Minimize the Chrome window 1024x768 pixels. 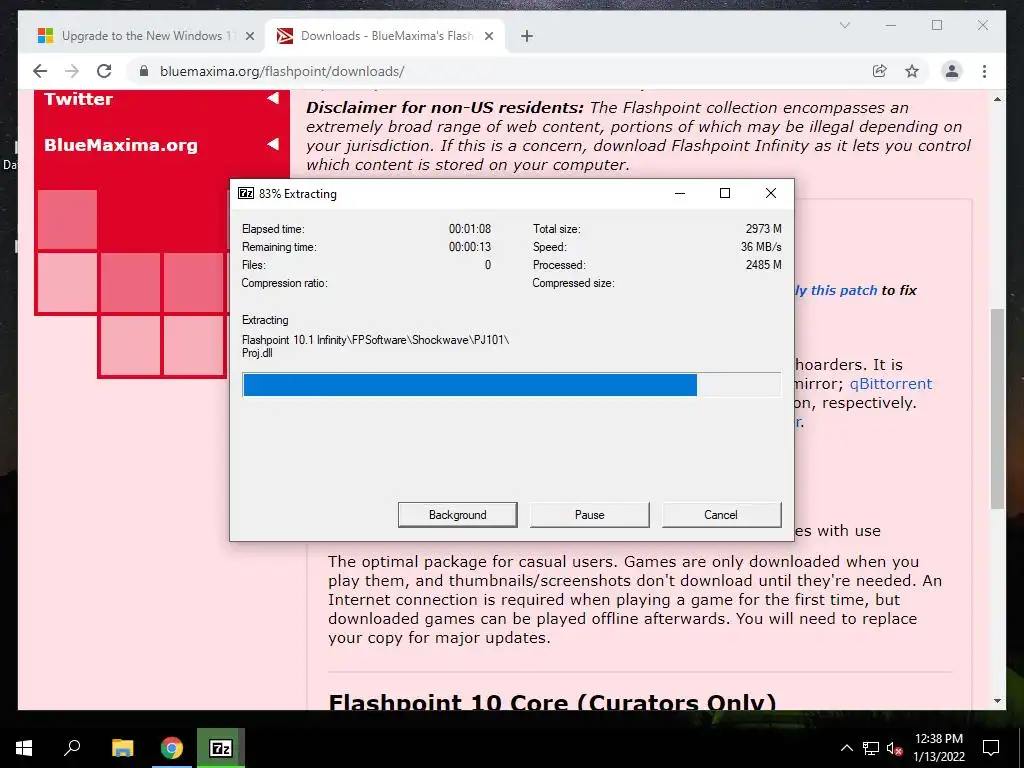click(x=891, y=25)
